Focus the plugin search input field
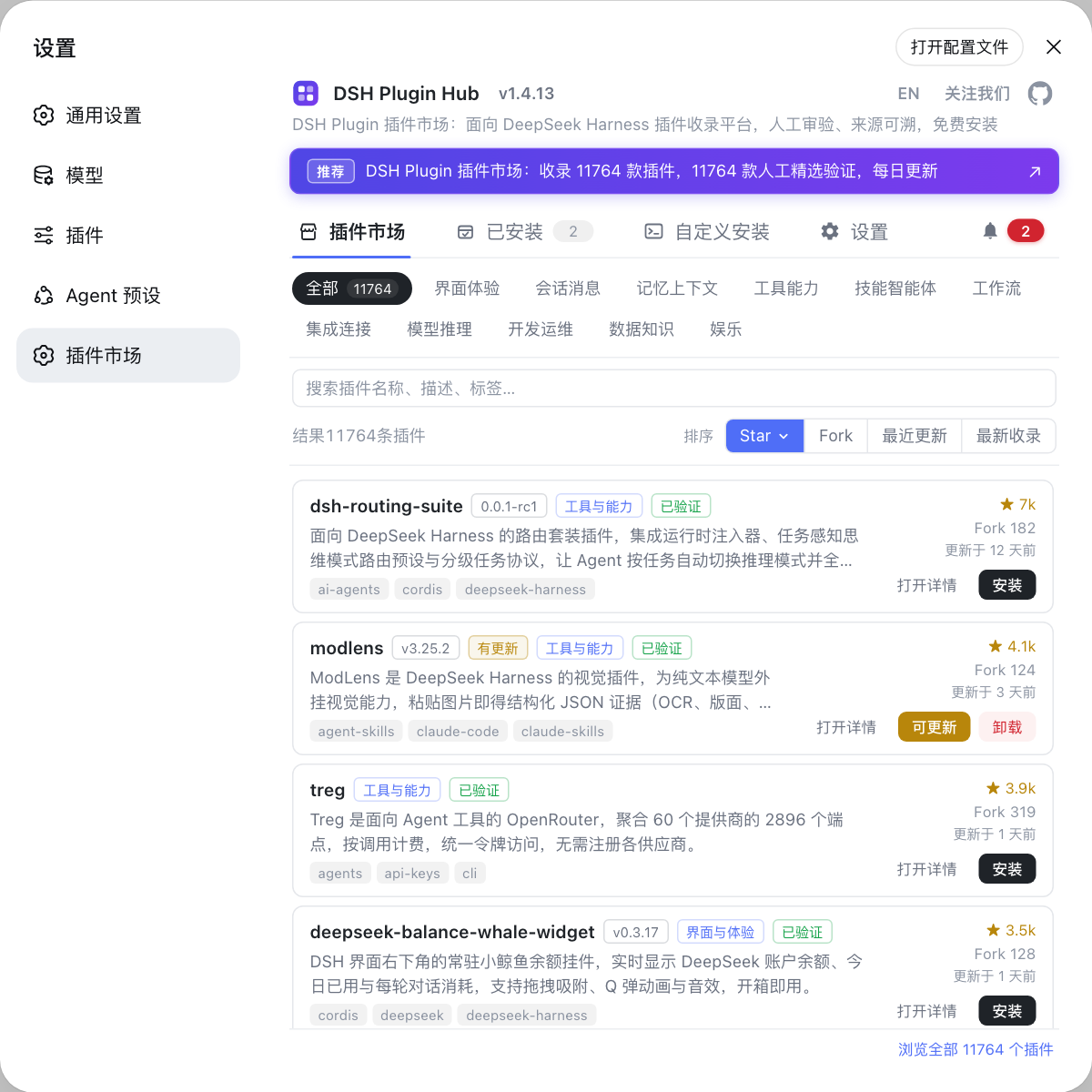Viewport: 1092px width, 1092px height. 673,389
